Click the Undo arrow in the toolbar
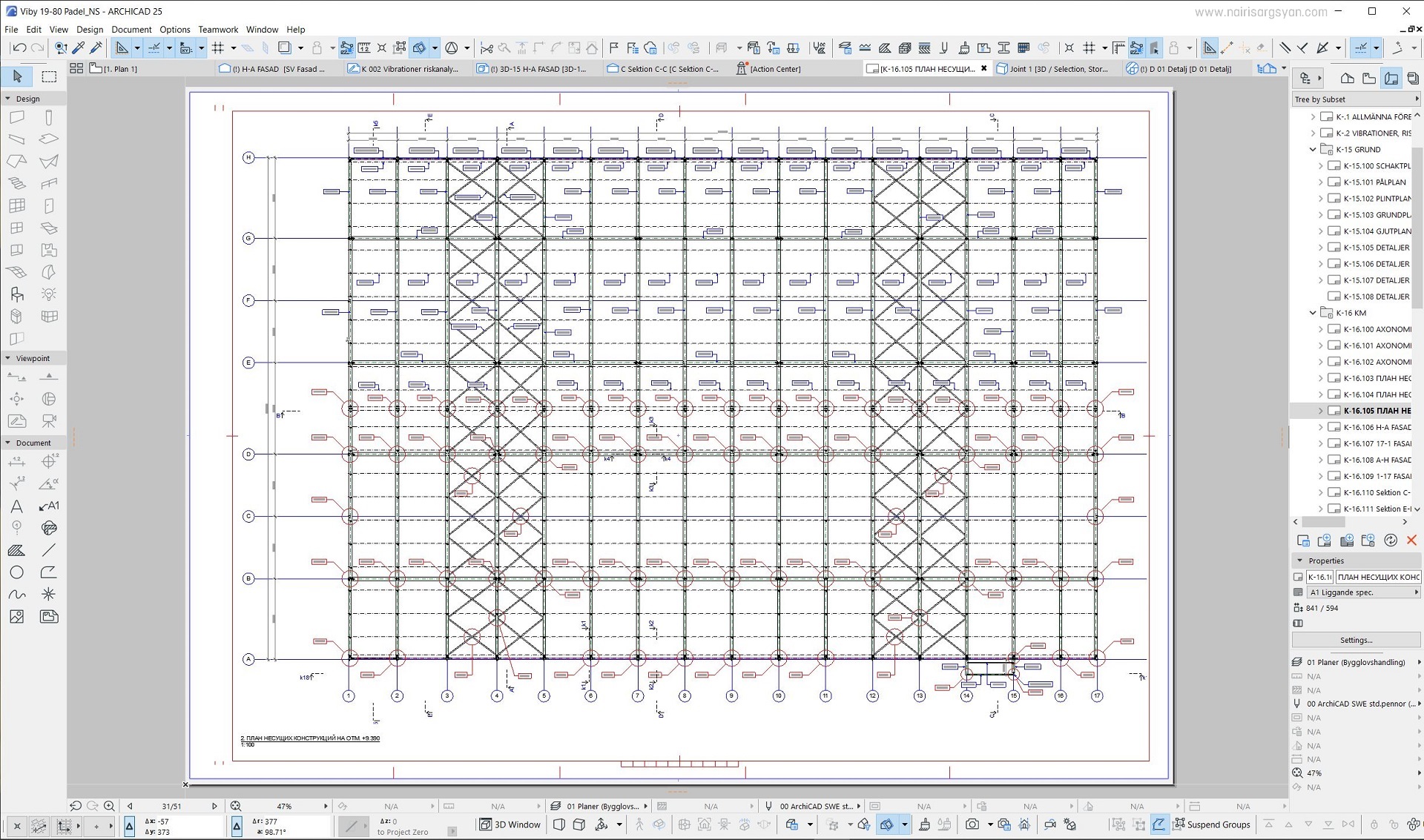Viewport: 1424px width, 840px height. pyautogui.click(x=19, y=48)
